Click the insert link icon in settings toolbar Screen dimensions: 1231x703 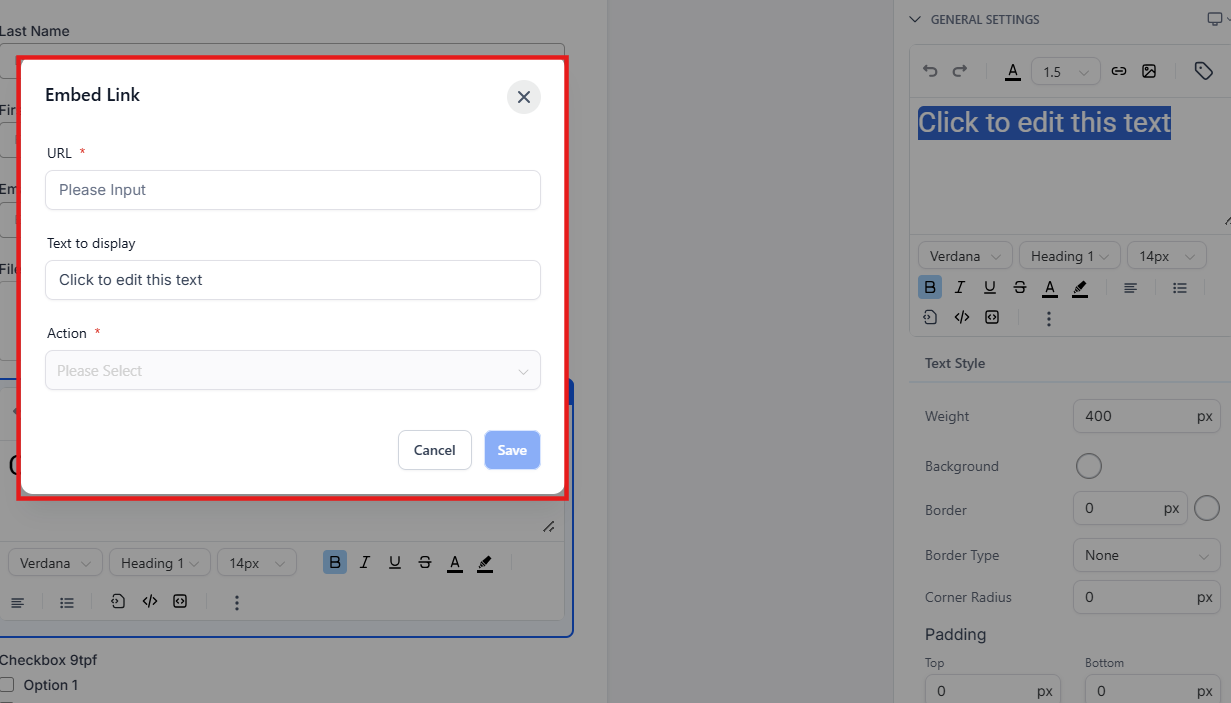click(1119, 71)
